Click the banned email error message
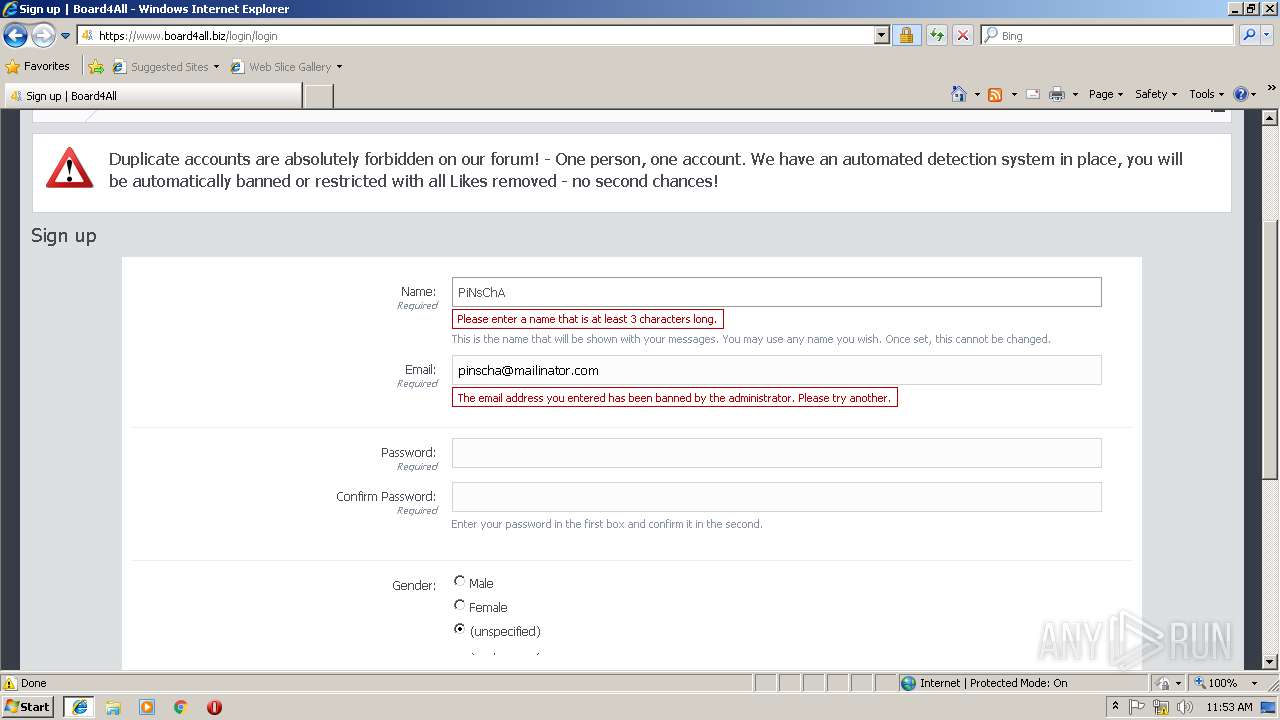This screenshot has height=720, width=1280. click(x=675, y=398)
